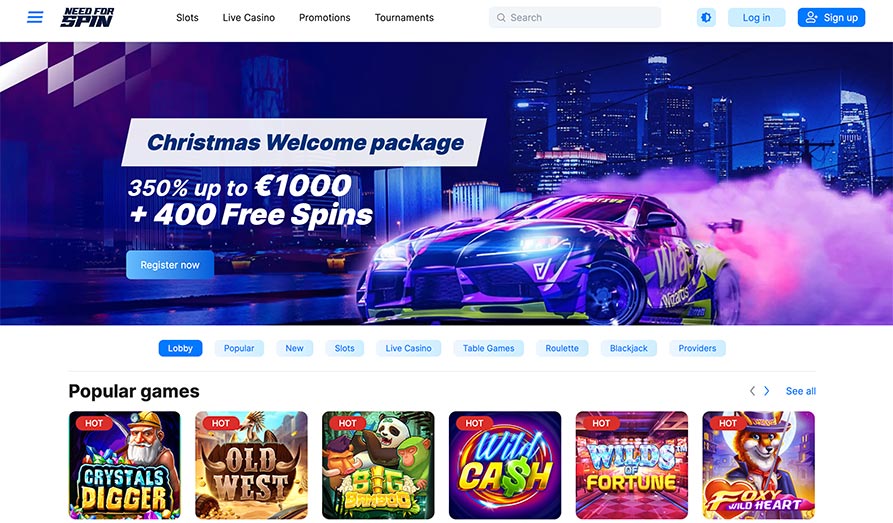
Task: Open See all popular games link
Action: pos(801,391)
